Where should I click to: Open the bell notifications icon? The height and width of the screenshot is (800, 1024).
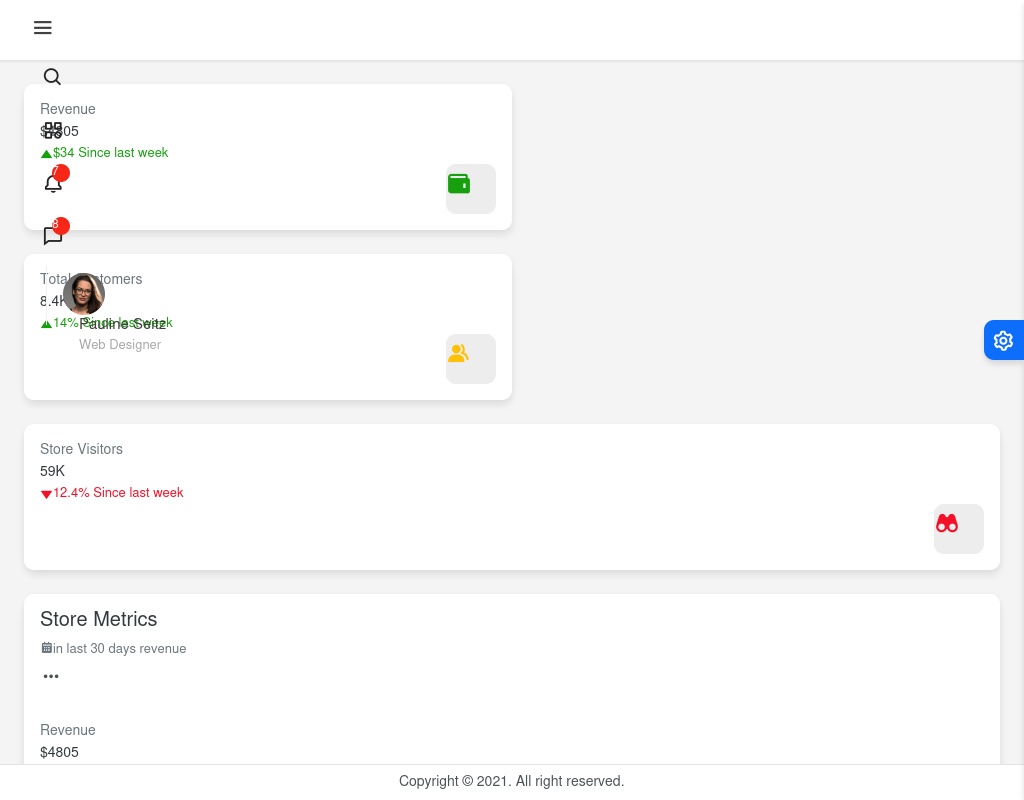pos(53,184)
